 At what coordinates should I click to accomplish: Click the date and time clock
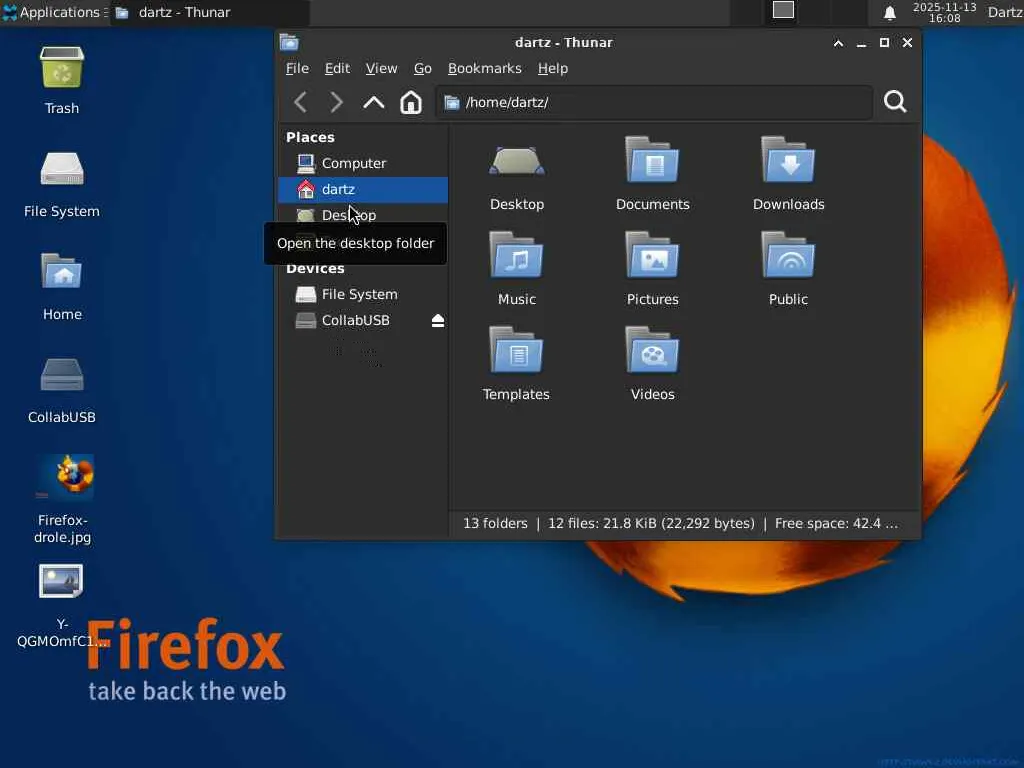[944, 12]
